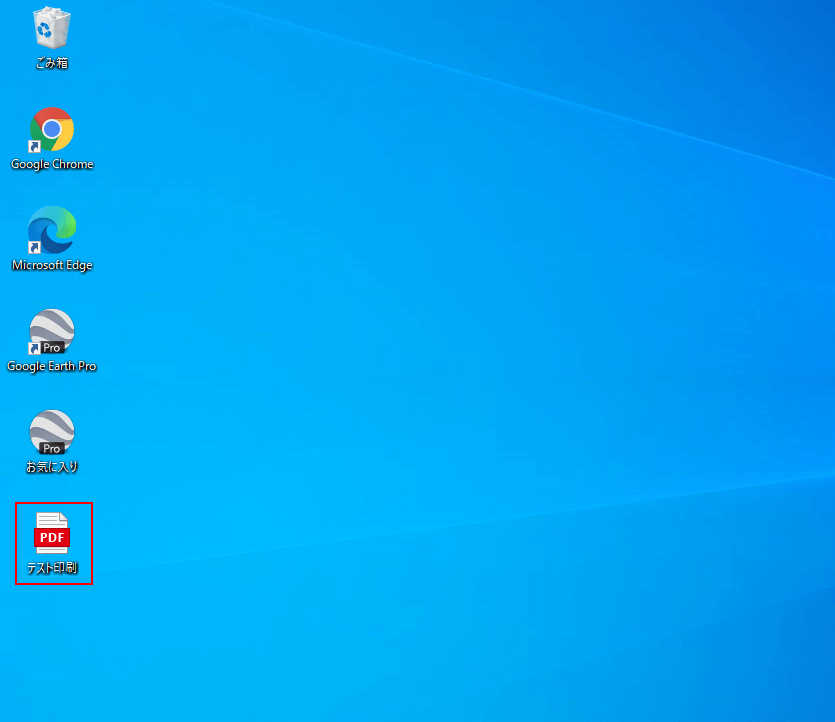The height and width of the screenshot is (722, 835).
Task: Click the 'テスト印刷' label text
Action: point(52,568)
